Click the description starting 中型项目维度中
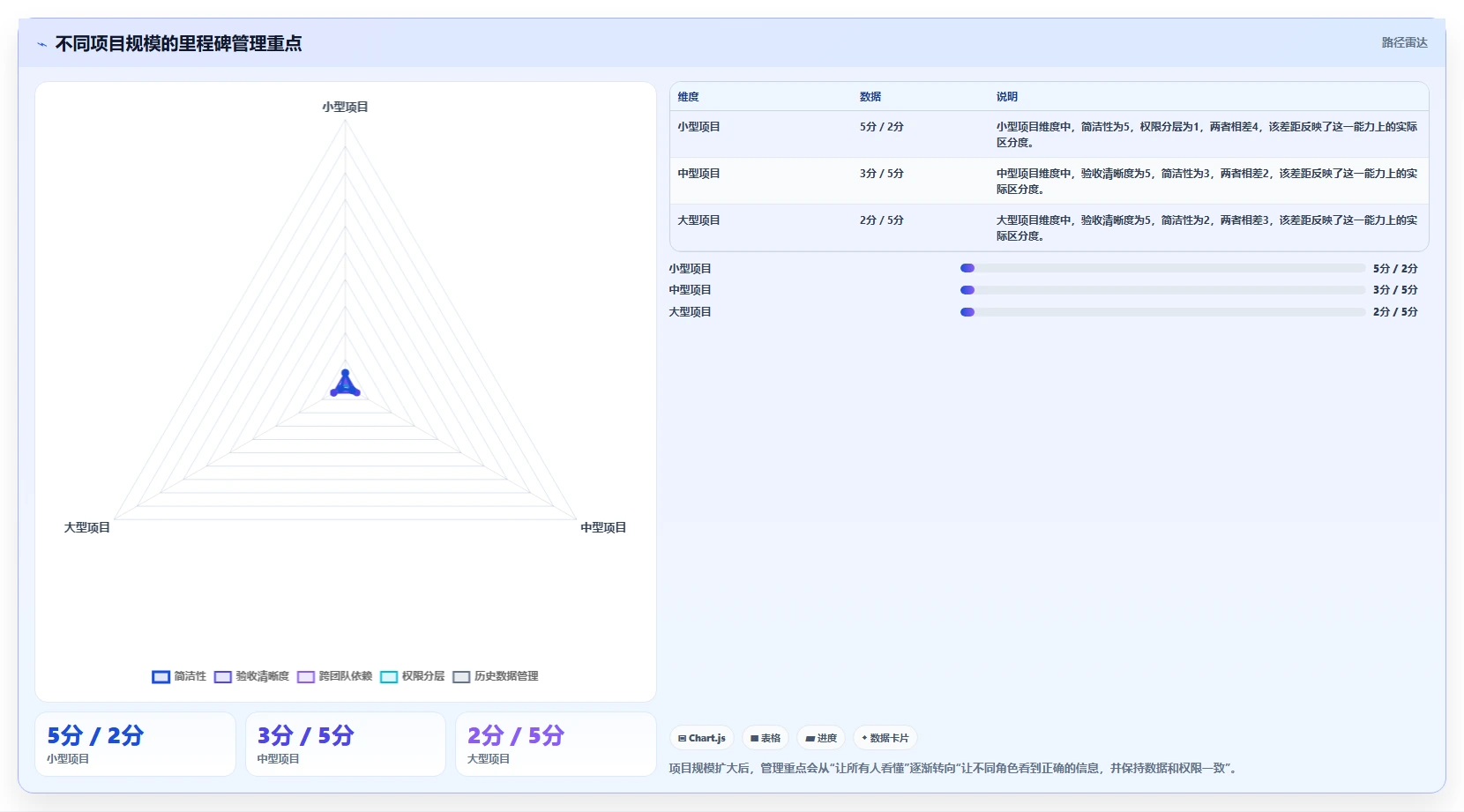Screen dimensions: 1464x812 click(1207, 181)
